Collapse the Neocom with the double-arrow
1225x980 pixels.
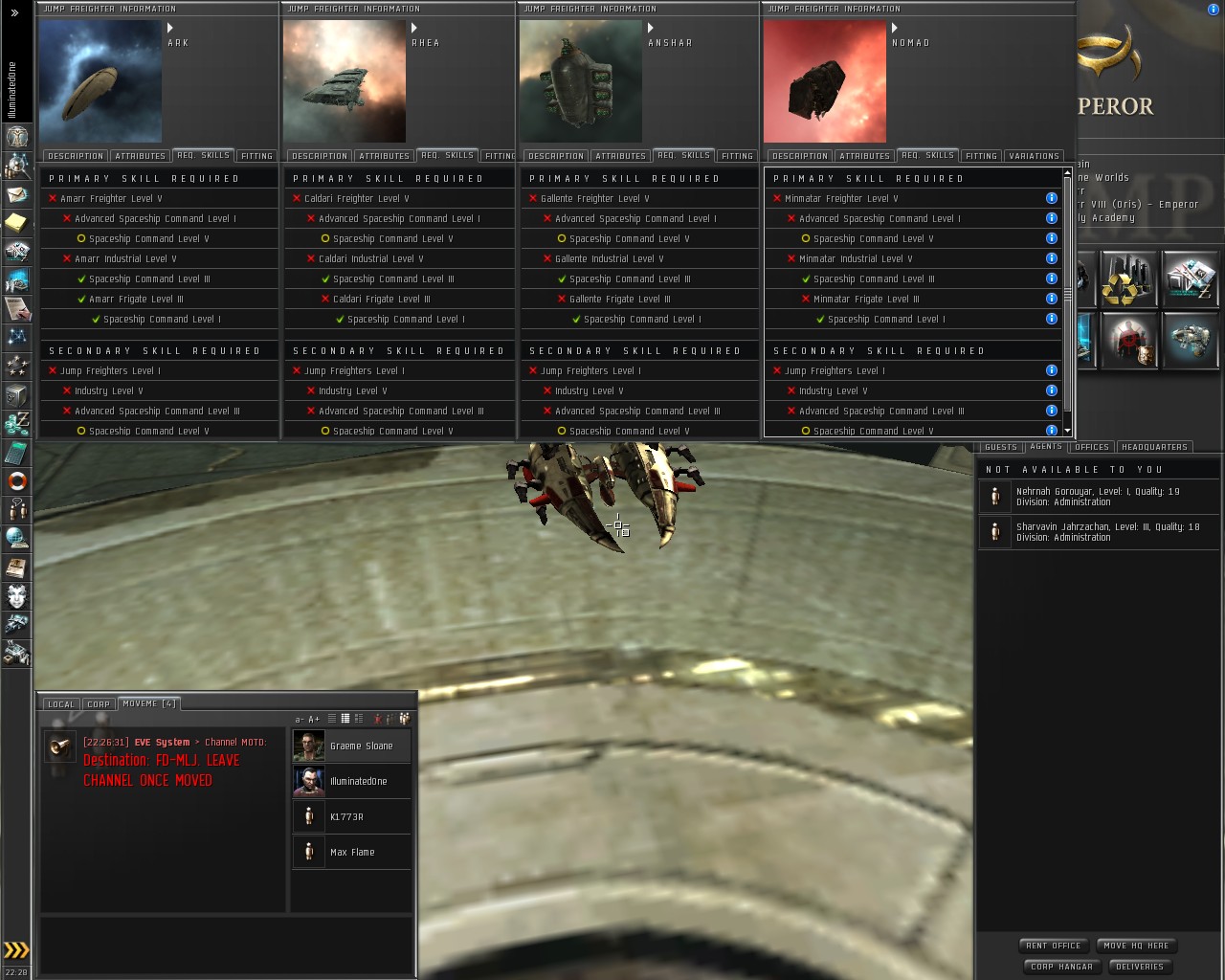tap(14, 12)
